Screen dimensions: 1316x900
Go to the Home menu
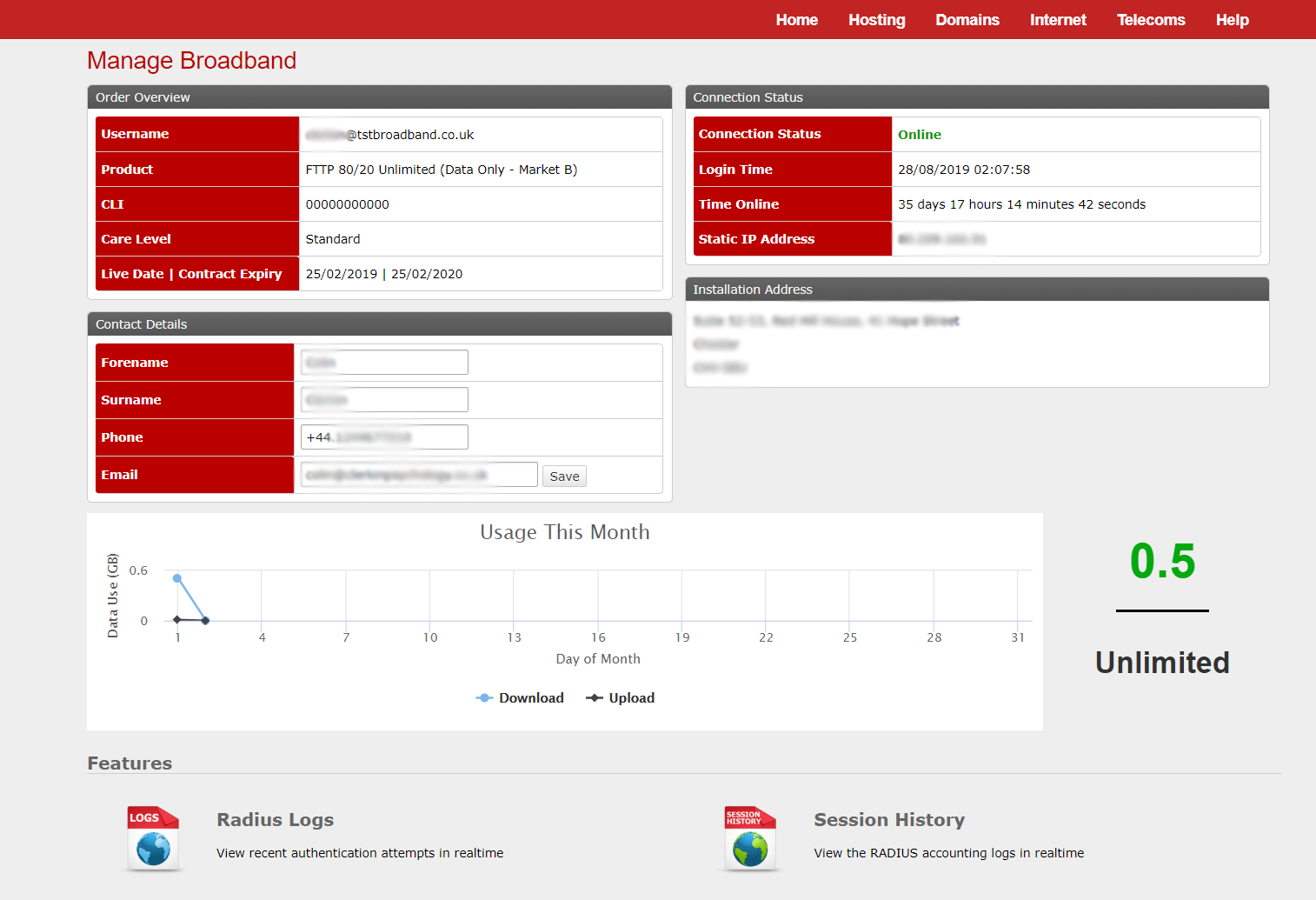click(796, 20)
